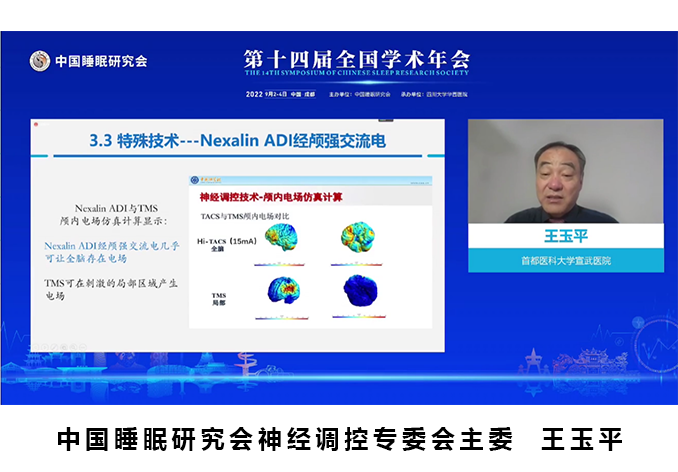The height and width of the screenshot is (472, 678).
Task: Click the slideshow zoom magnifier icon
Action: coord(74,347)
